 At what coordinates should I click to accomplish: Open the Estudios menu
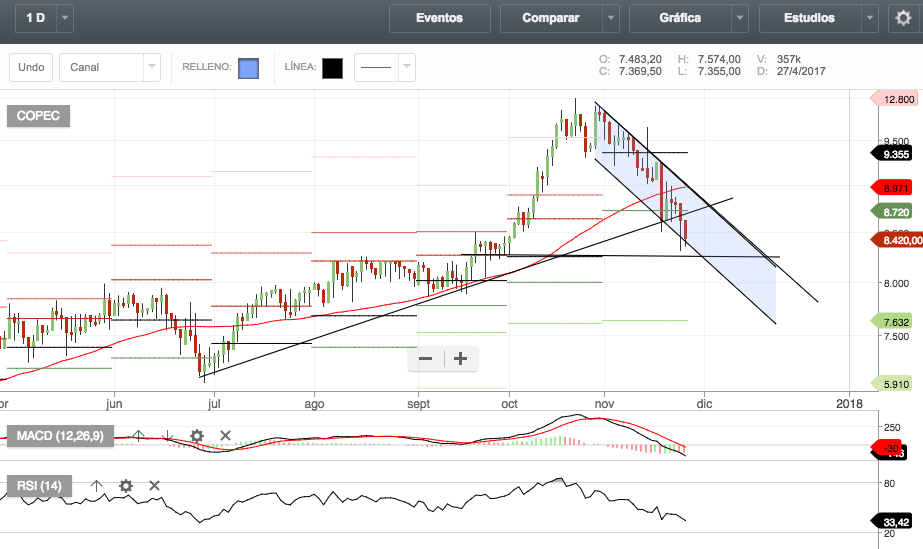(811, 18)
